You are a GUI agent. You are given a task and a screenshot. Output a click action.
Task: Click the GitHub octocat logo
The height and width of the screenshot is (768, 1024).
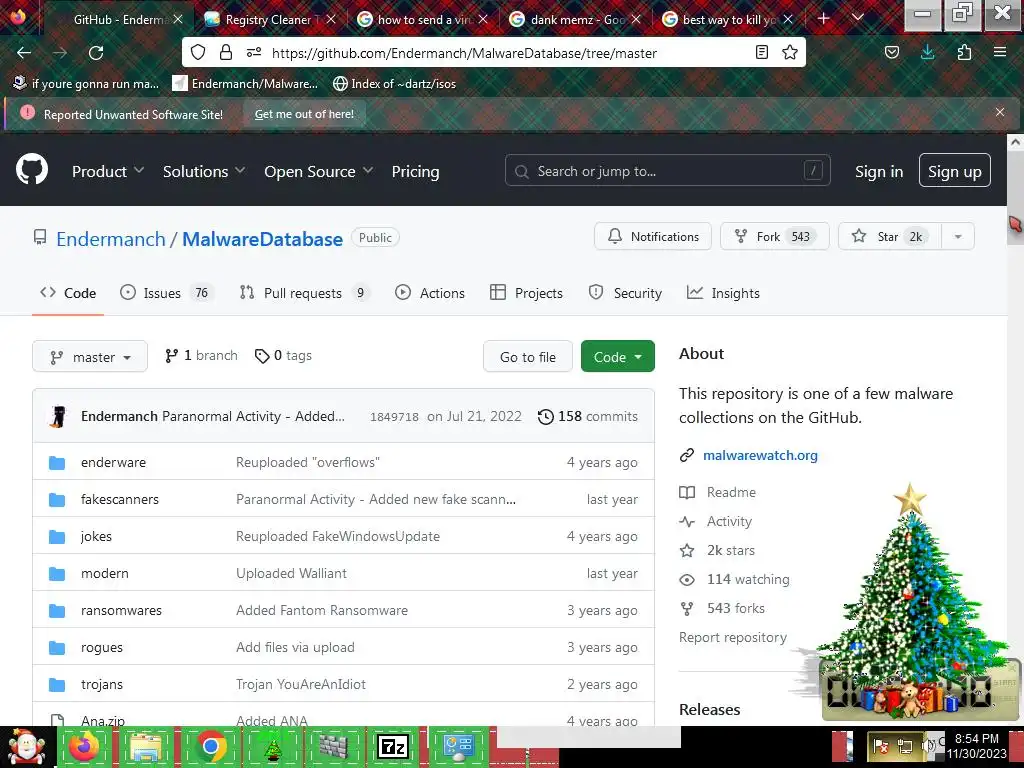(x=32, y=170)
